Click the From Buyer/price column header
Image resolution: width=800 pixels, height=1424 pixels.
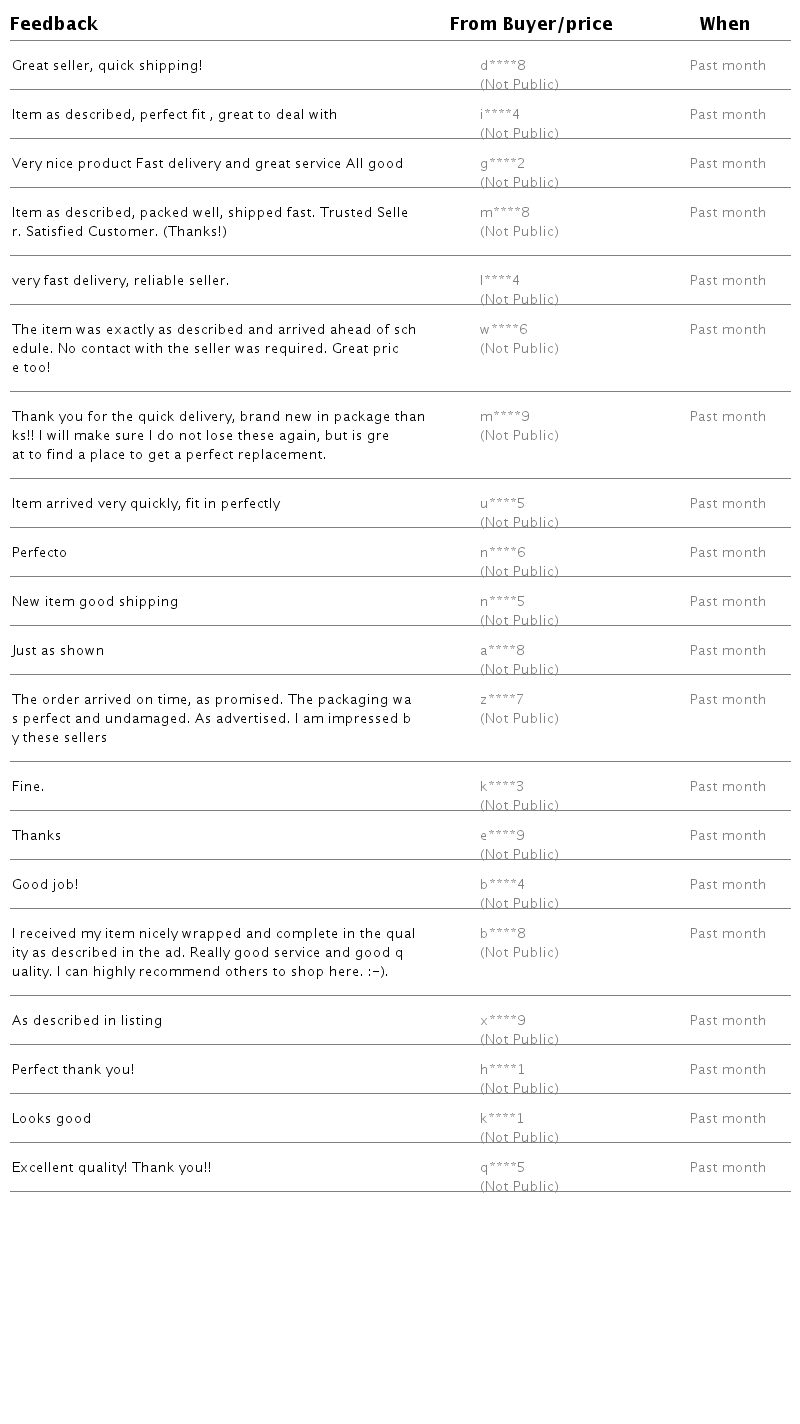pyautogui.click(x=530, y=24)
